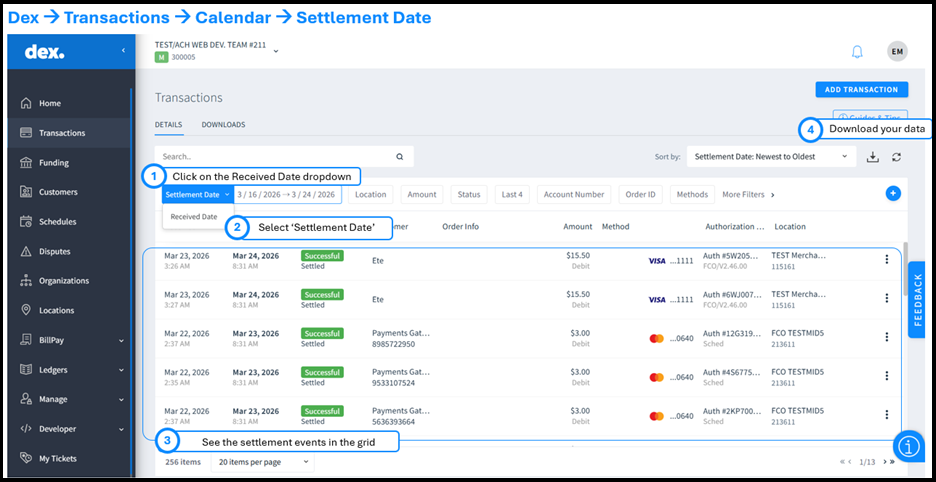
Task: Click the search magnifier icon
Action: (x=399, y=157)
